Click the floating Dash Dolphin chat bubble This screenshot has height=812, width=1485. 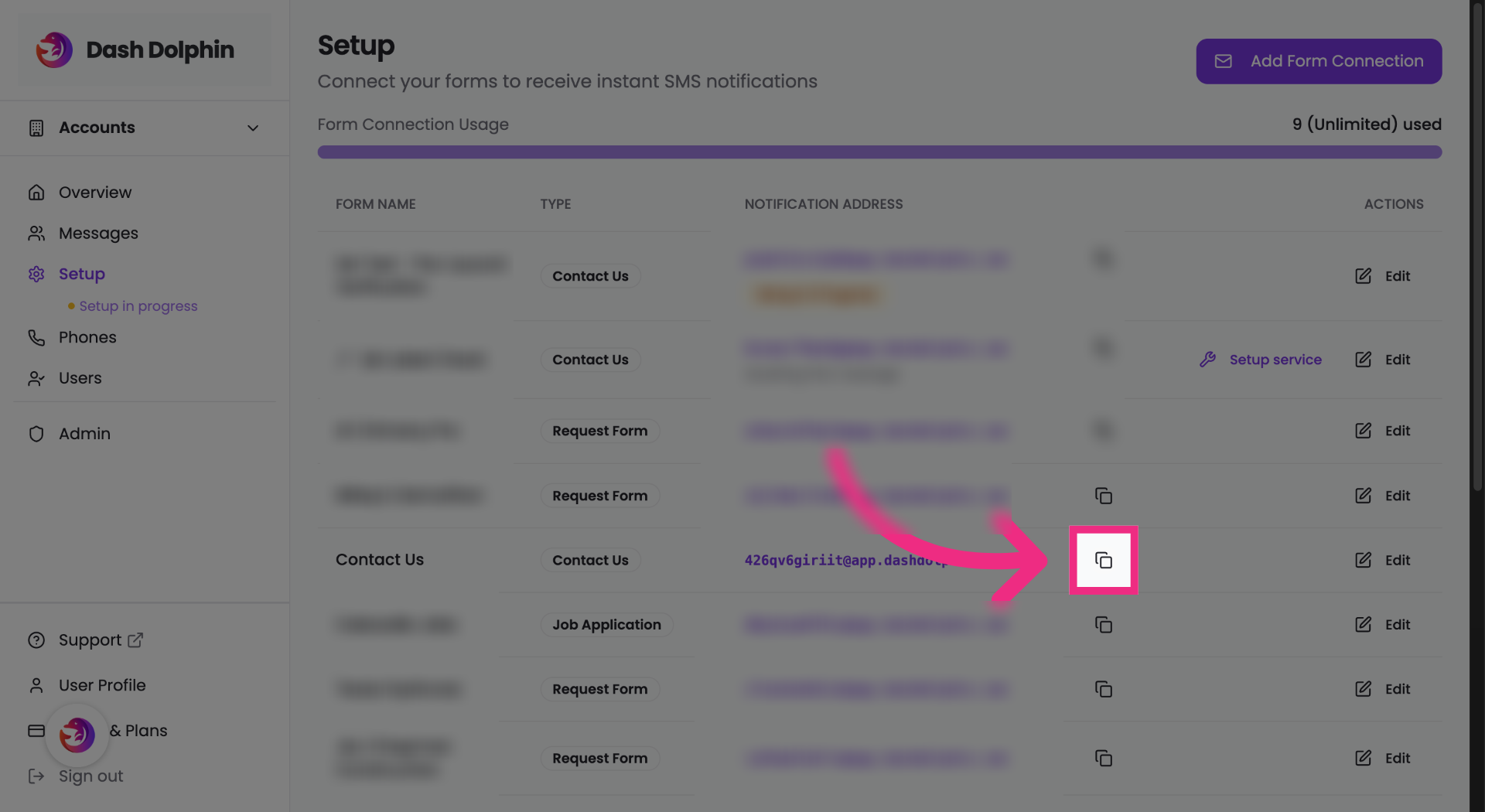click(x=77, y=735)
